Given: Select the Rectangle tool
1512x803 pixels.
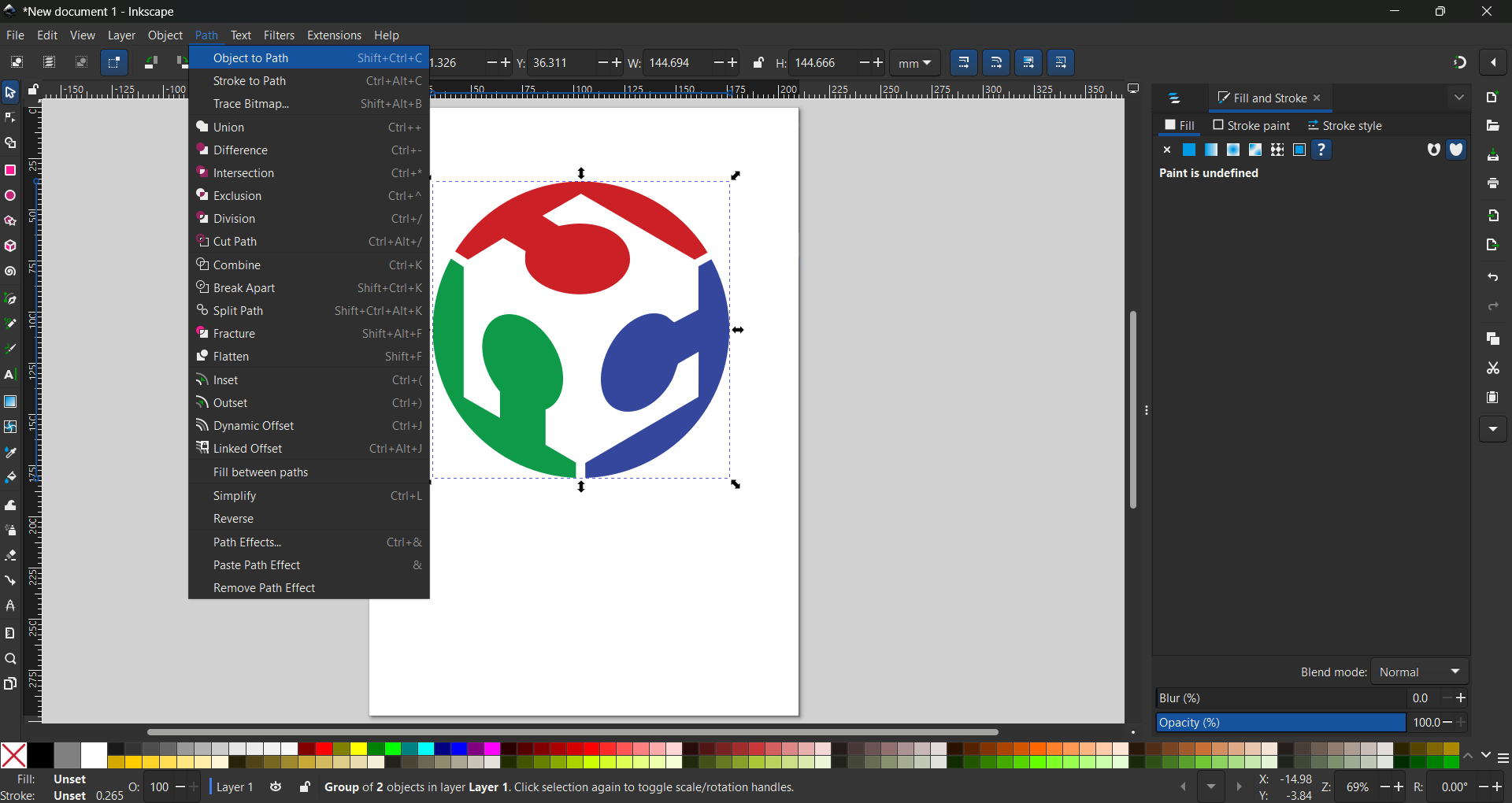Looking at the screenshot, I should click(10, 170).
